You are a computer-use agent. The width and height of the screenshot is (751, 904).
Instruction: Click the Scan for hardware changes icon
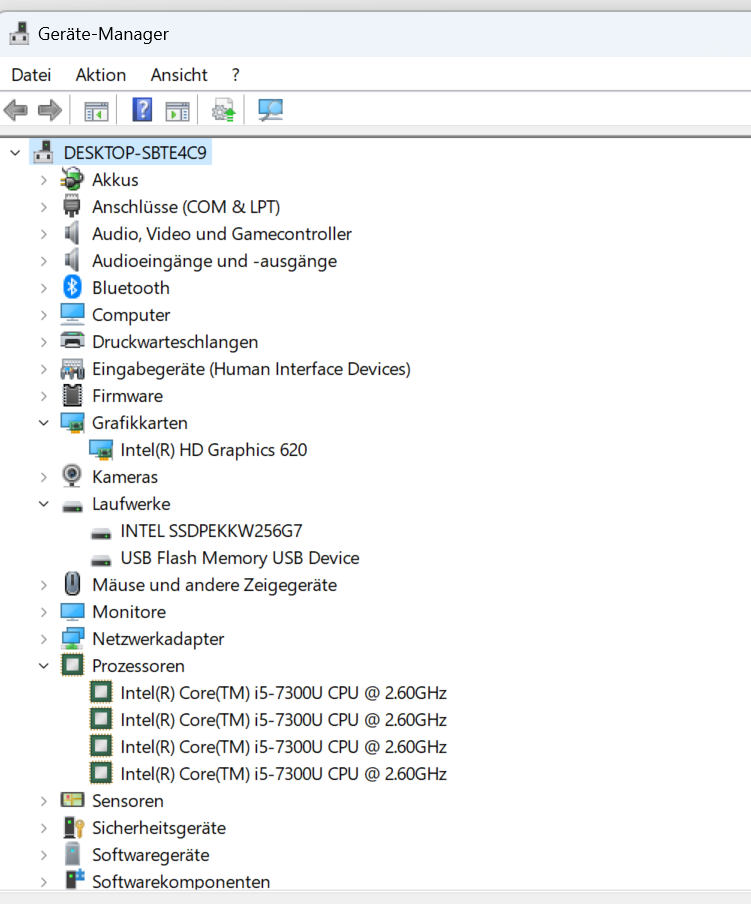(270, 110)
